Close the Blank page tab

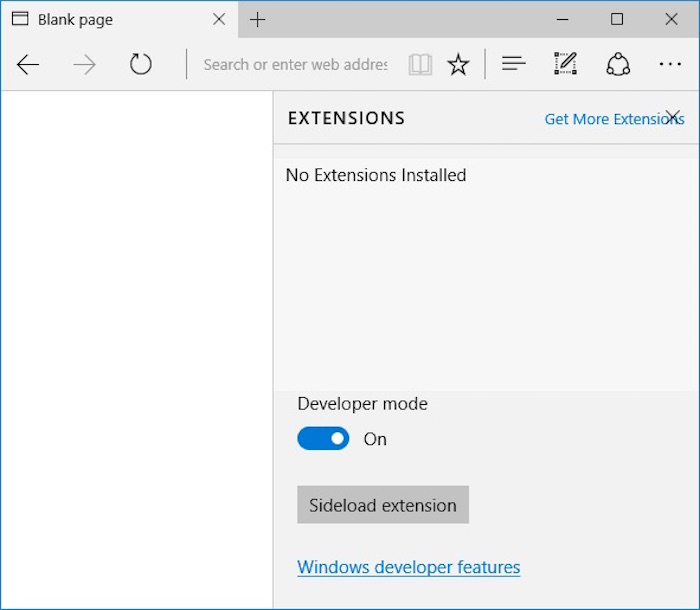tap(219, 20)
